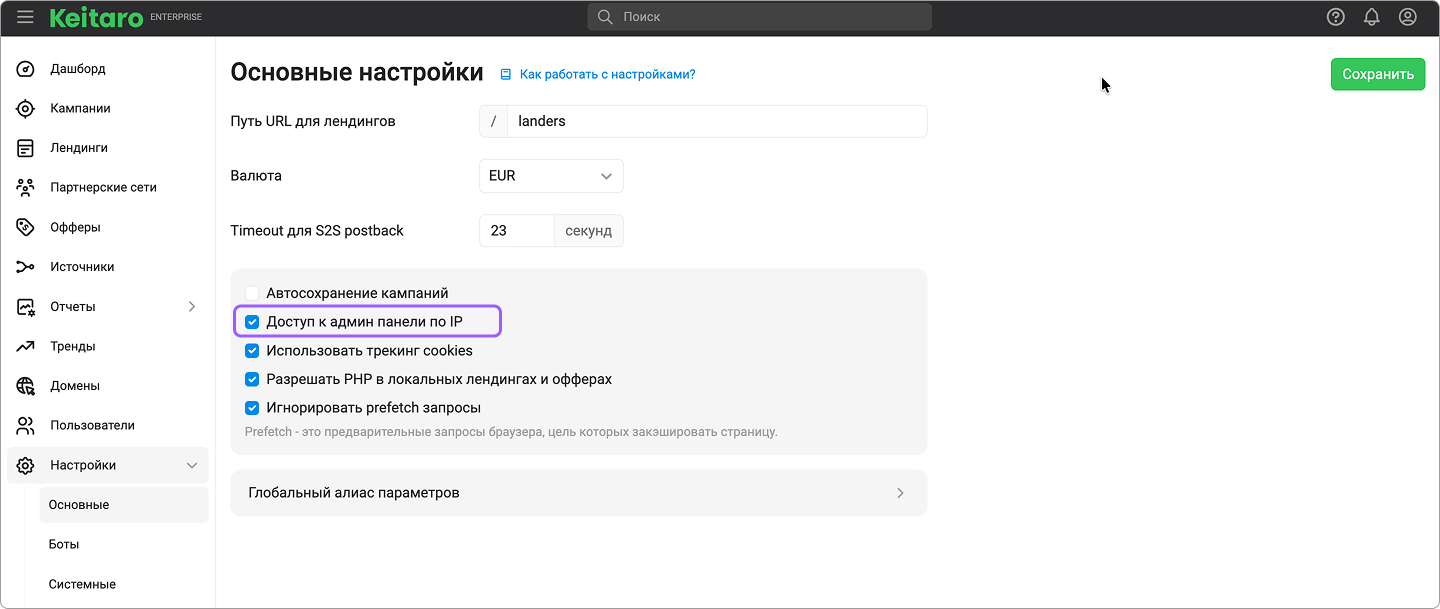This screenshot has height=609, width=1440.
Task: Open Боты settings submenu item
Action: 64,545
